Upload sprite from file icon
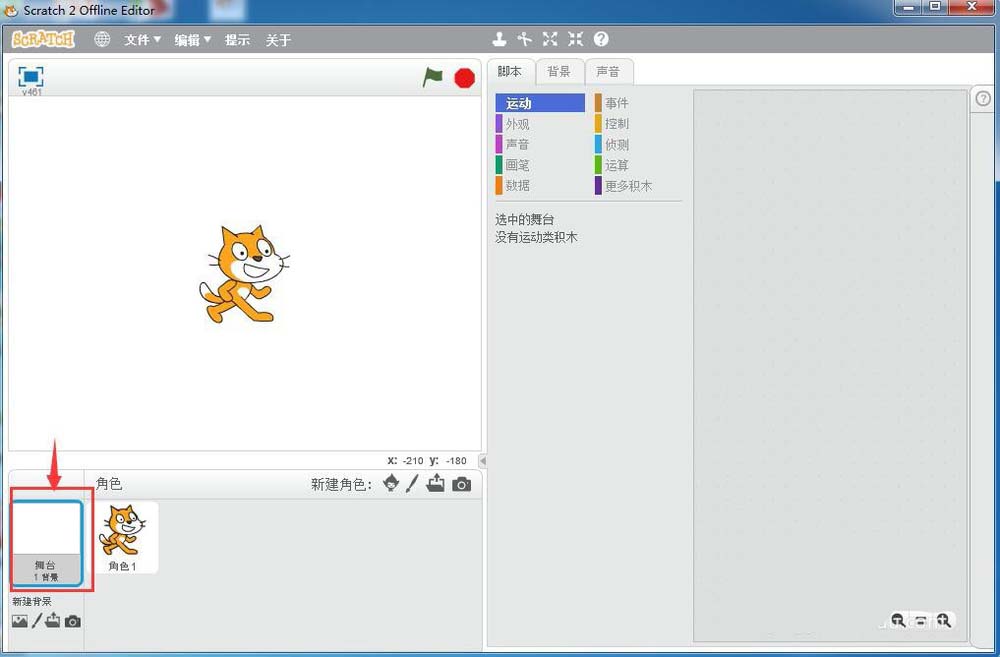This screenshot has width=1000, height=657. coord(437,483)
